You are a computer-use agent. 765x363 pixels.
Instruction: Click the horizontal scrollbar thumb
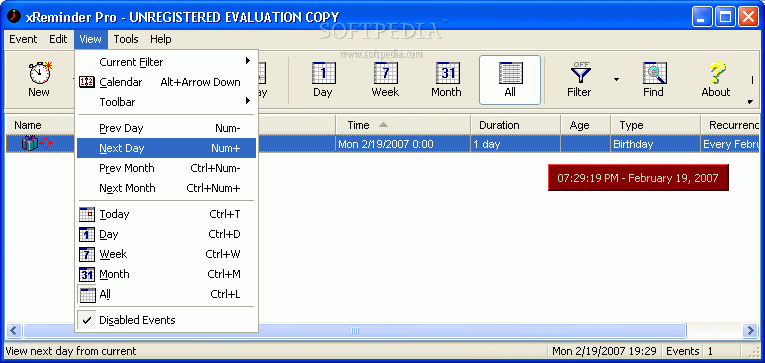pyautogui.click(x=355, y=331)
